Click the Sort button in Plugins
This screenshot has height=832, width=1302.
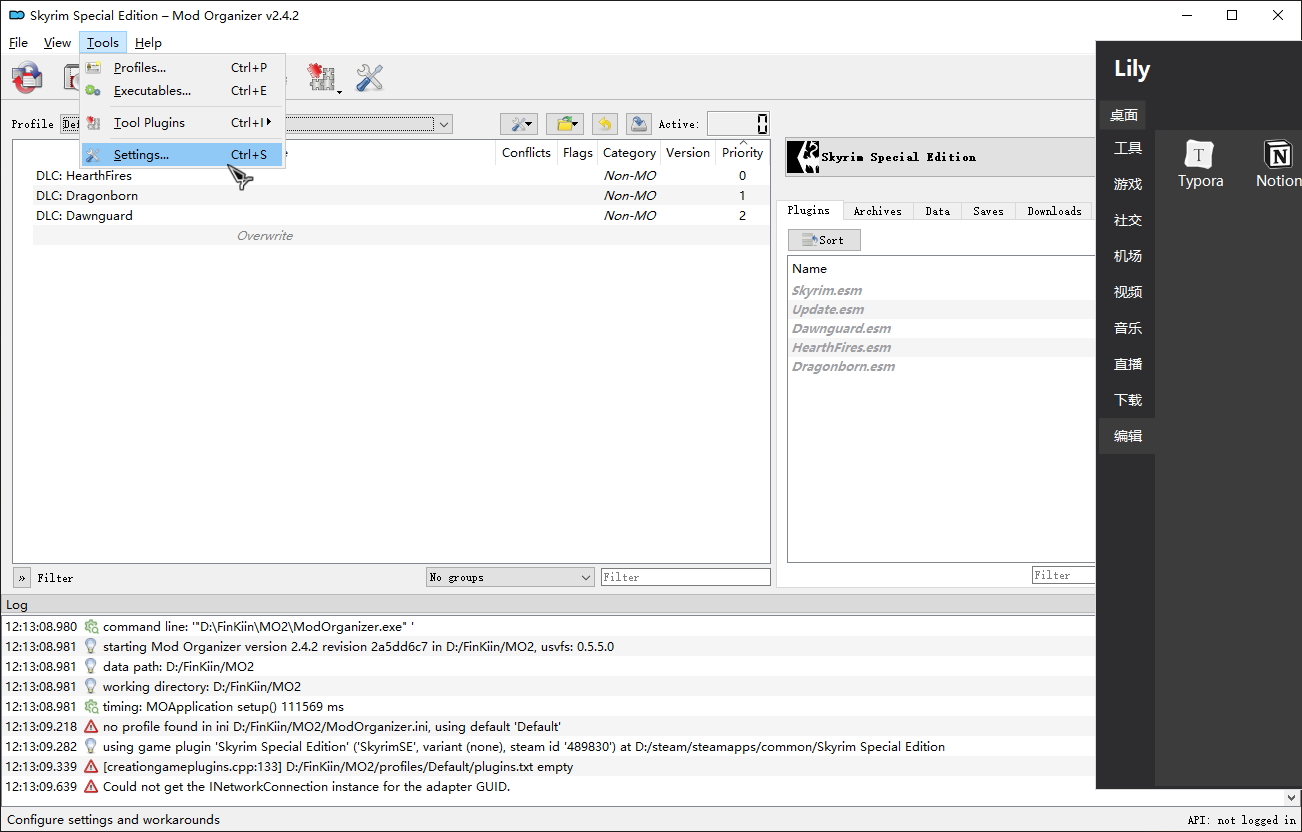pos(824,240)
